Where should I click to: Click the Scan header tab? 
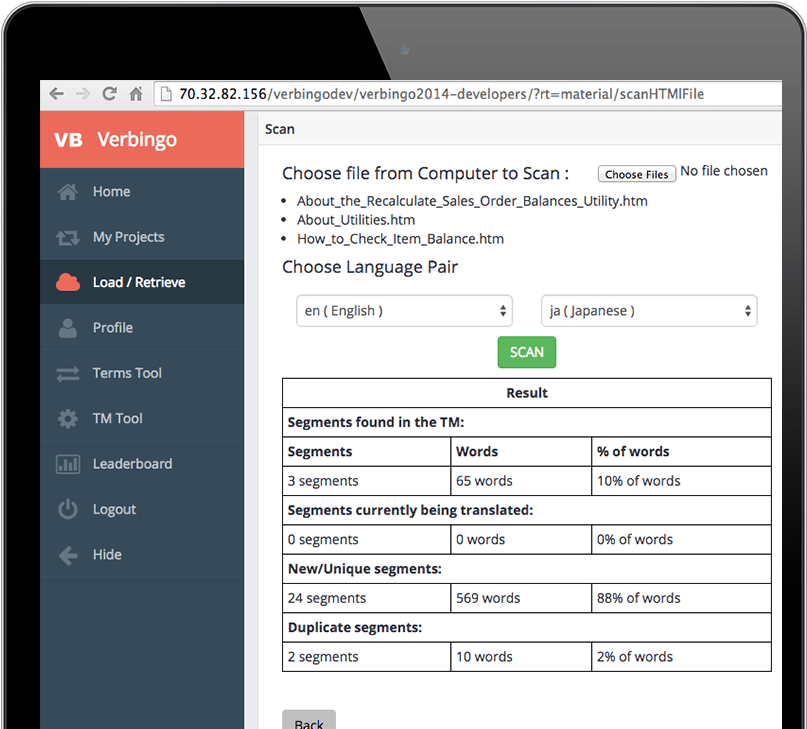pyautogui.click(x=279, y=129)
